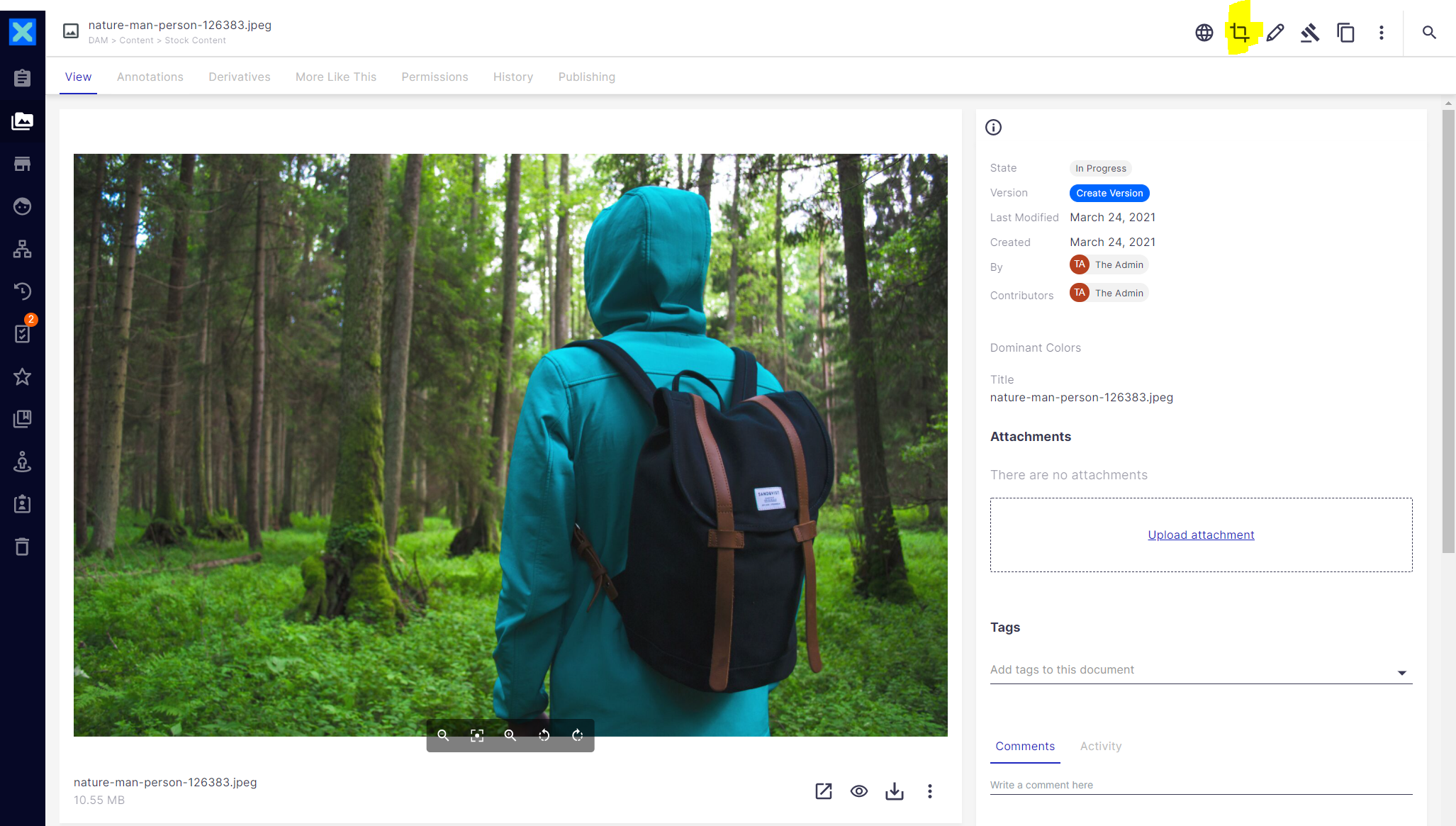The image size is (1456, 826).
Task: Toggle the eye preview icon
Action: [858, 791]
